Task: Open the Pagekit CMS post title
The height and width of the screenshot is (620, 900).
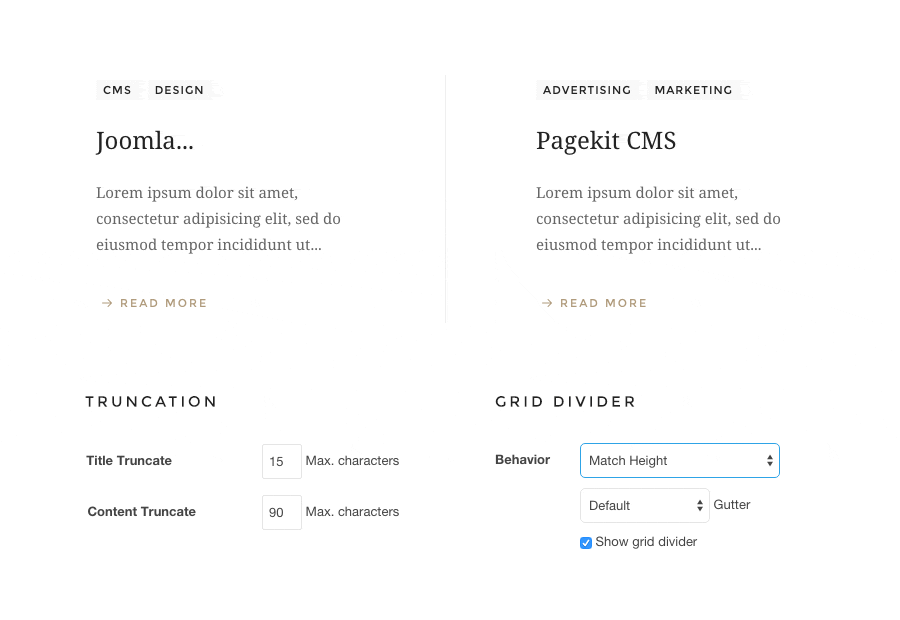Action: pos(606,141)
